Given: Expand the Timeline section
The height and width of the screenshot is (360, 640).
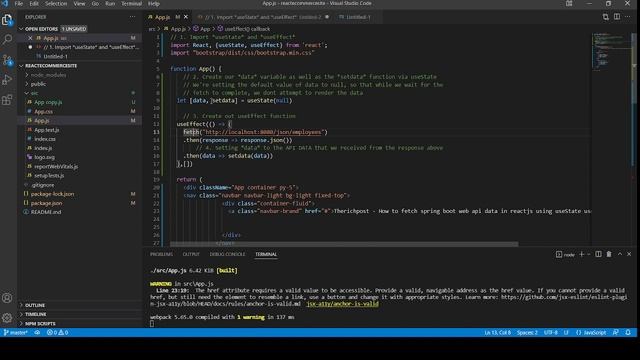Looking at the screenshot, I should (36, 314).
